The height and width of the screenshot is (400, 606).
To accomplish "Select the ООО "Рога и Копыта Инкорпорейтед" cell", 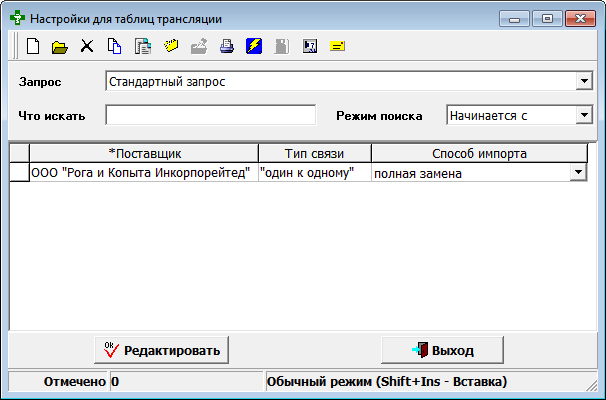I will tap(144, 172).
